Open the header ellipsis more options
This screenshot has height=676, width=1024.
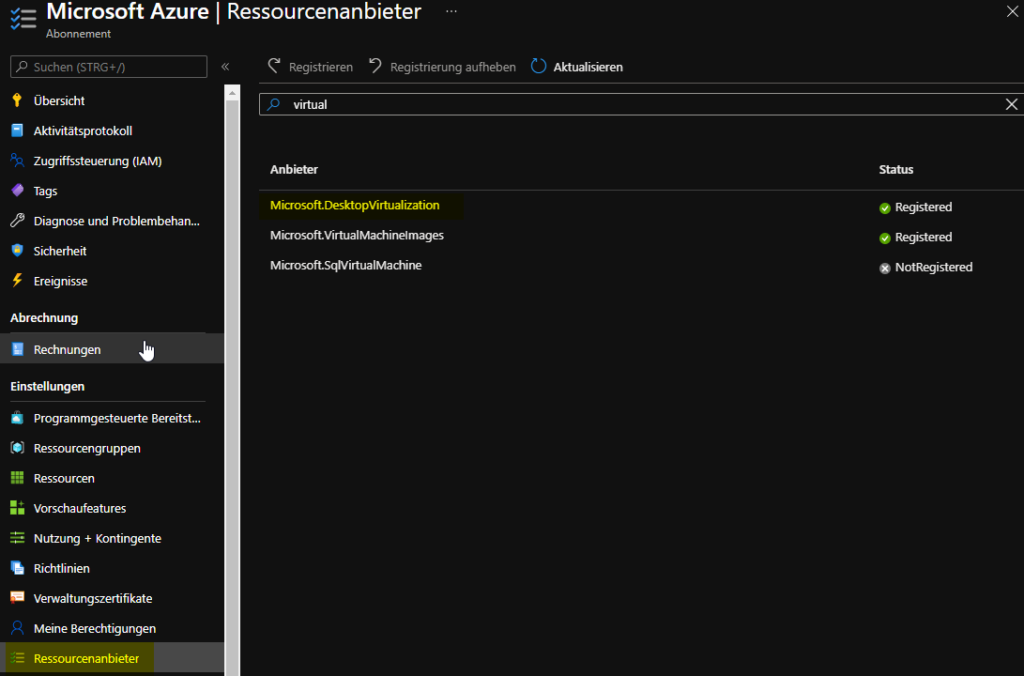(451, 12)
